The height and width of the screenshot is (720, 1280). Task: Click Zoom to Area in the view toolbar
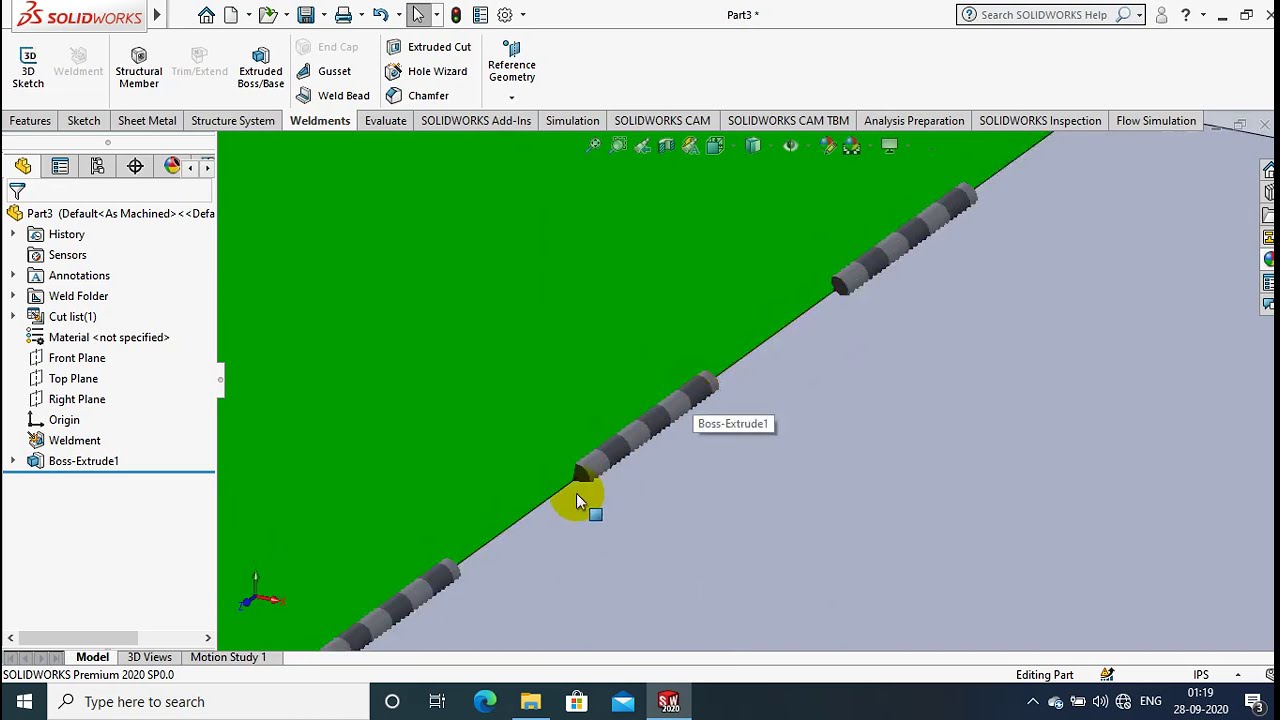618,146
